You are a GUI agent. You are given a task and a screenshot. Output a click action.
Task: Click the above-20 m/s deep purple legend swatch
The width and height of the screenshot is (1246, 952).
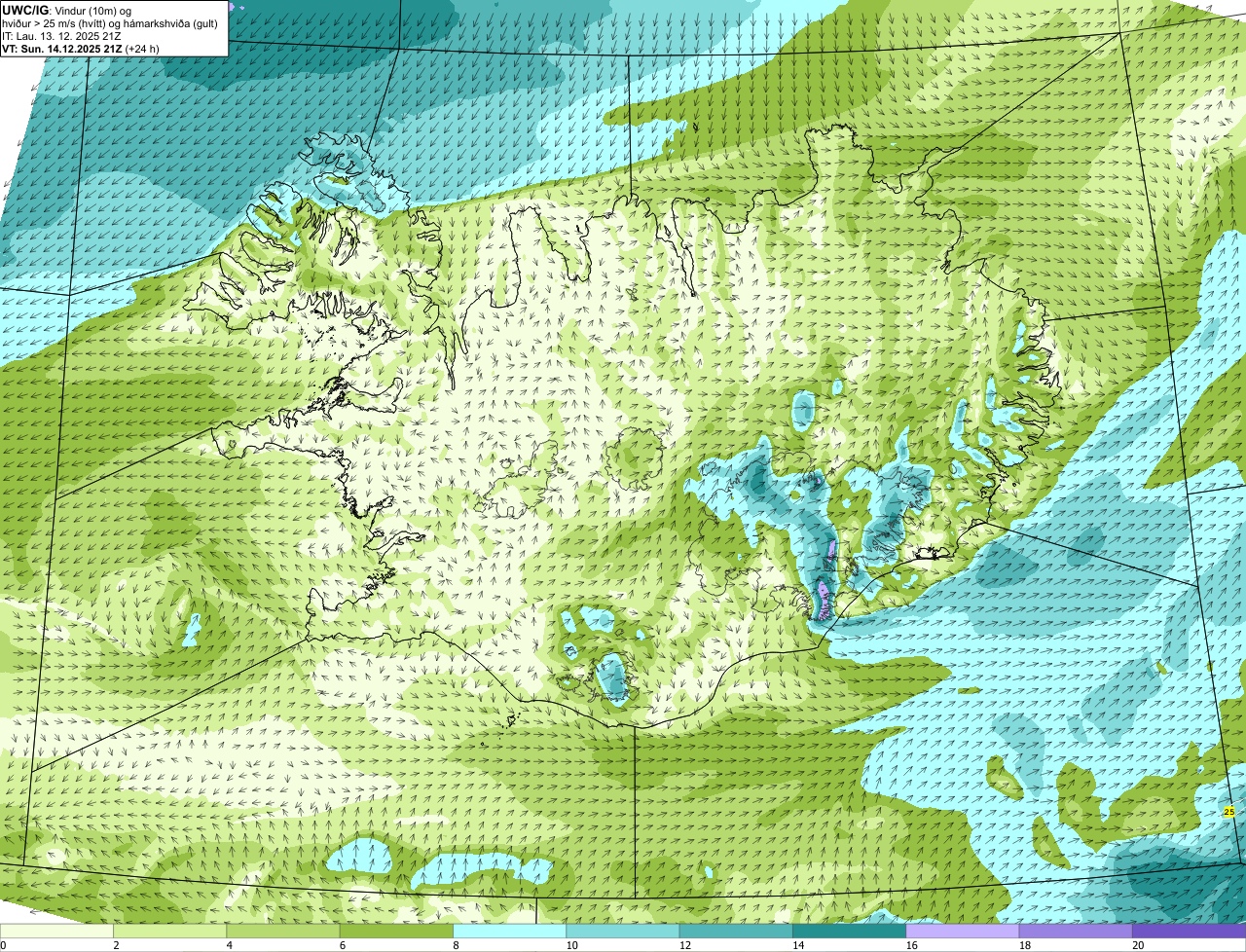[x=1190, y=931]
